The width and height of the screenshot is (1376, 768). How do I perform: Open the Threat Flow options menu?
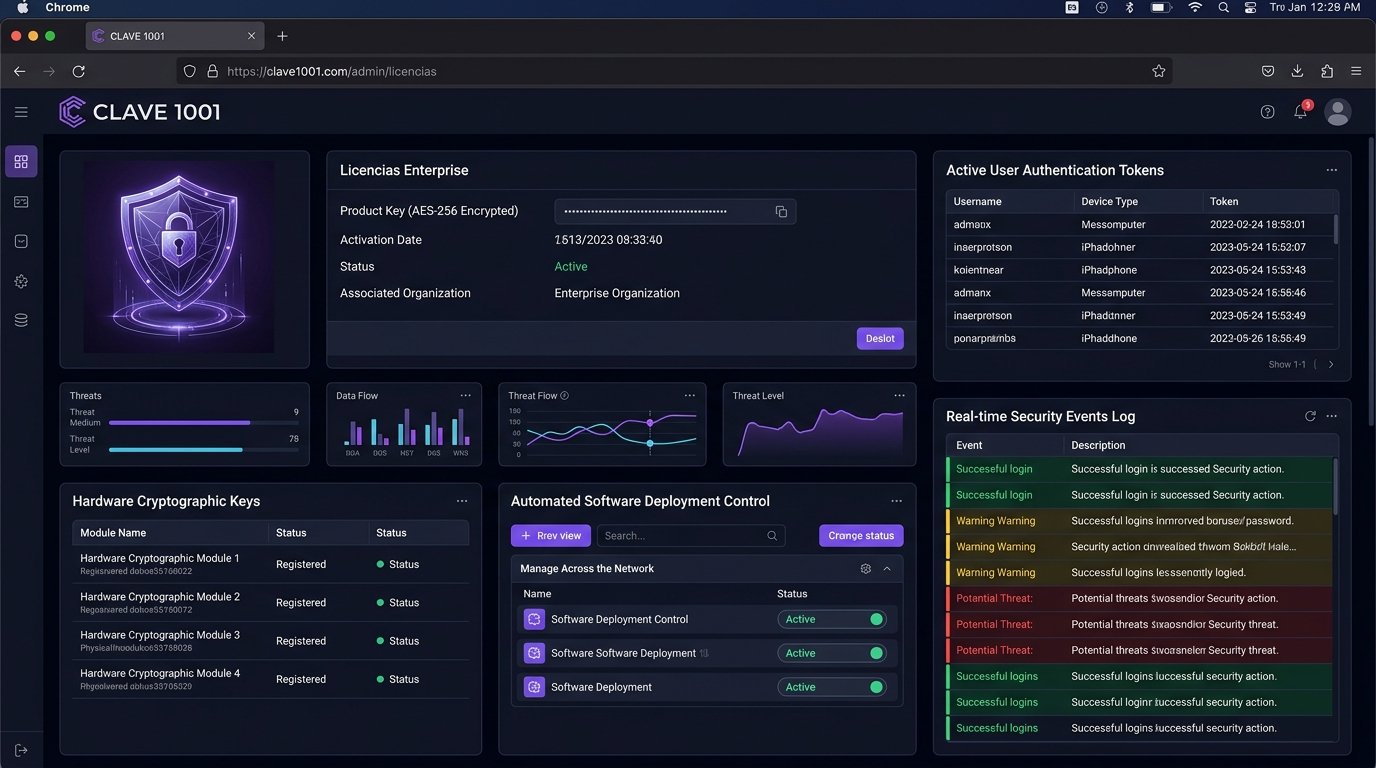pyautogui.click(x=689, y=396)
